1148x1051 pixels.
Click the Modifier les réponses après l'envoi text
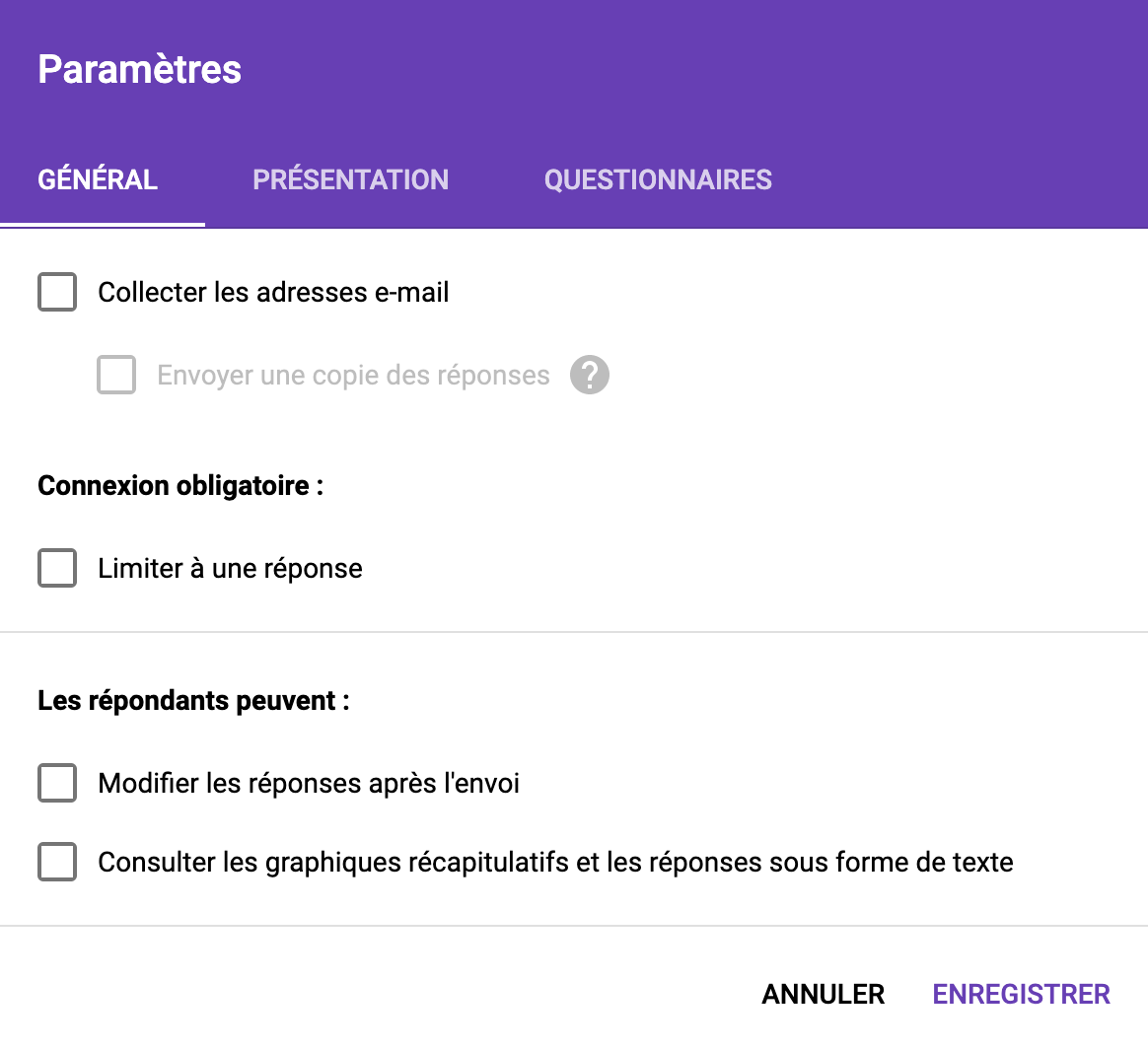tap(309, 783)
